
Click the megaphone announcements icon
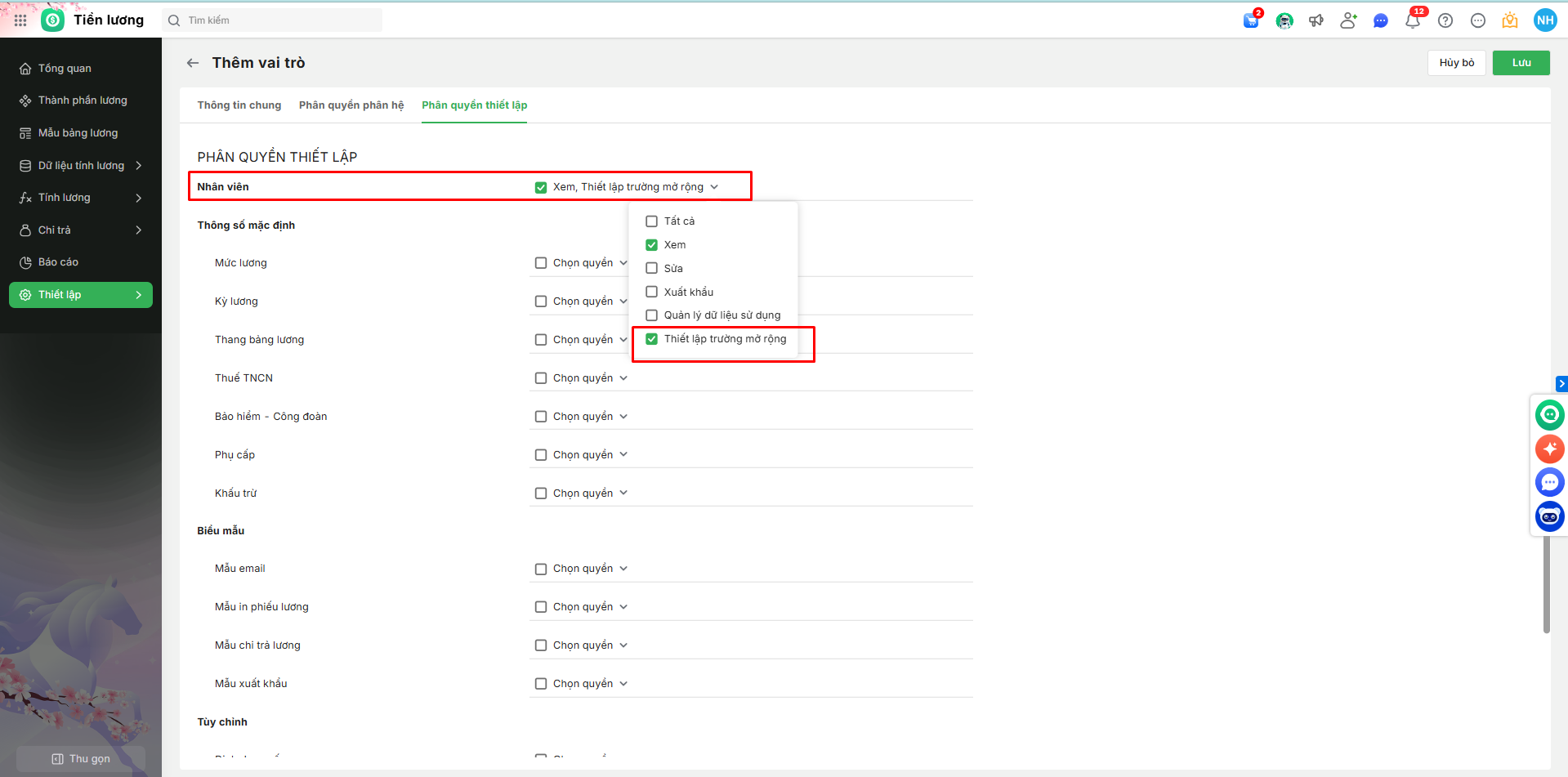pos(1316,20)
